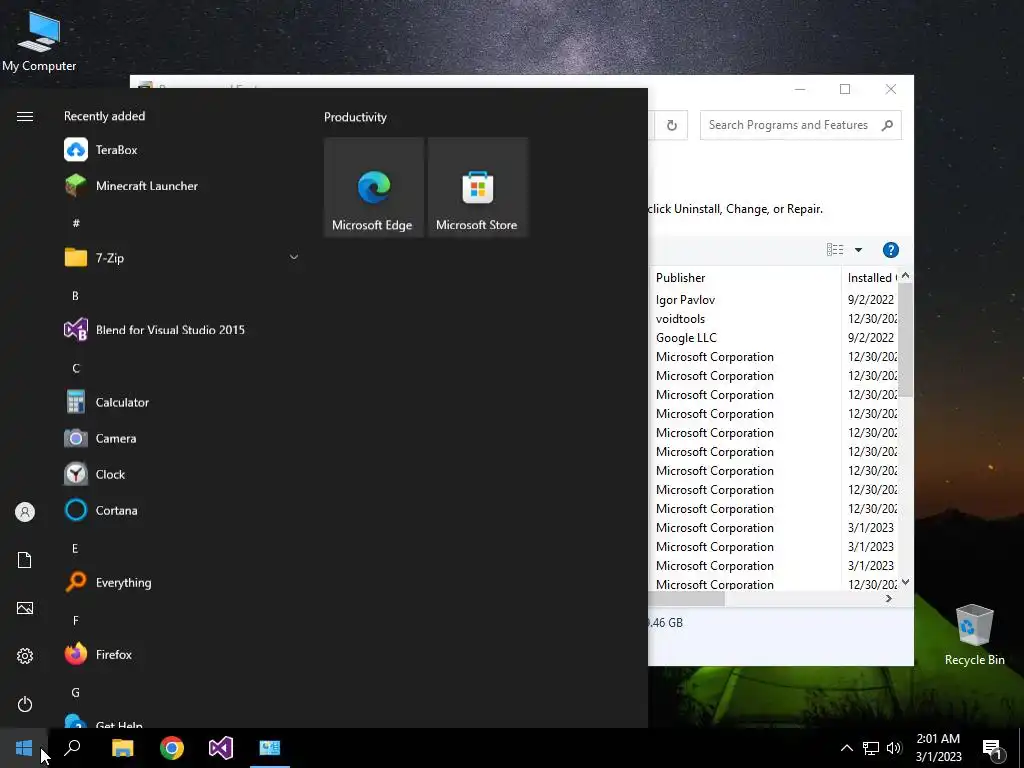This screenshot has width=1024, height=768.
Task: Jump to letter section C
Action: click(x=76, y=368)
